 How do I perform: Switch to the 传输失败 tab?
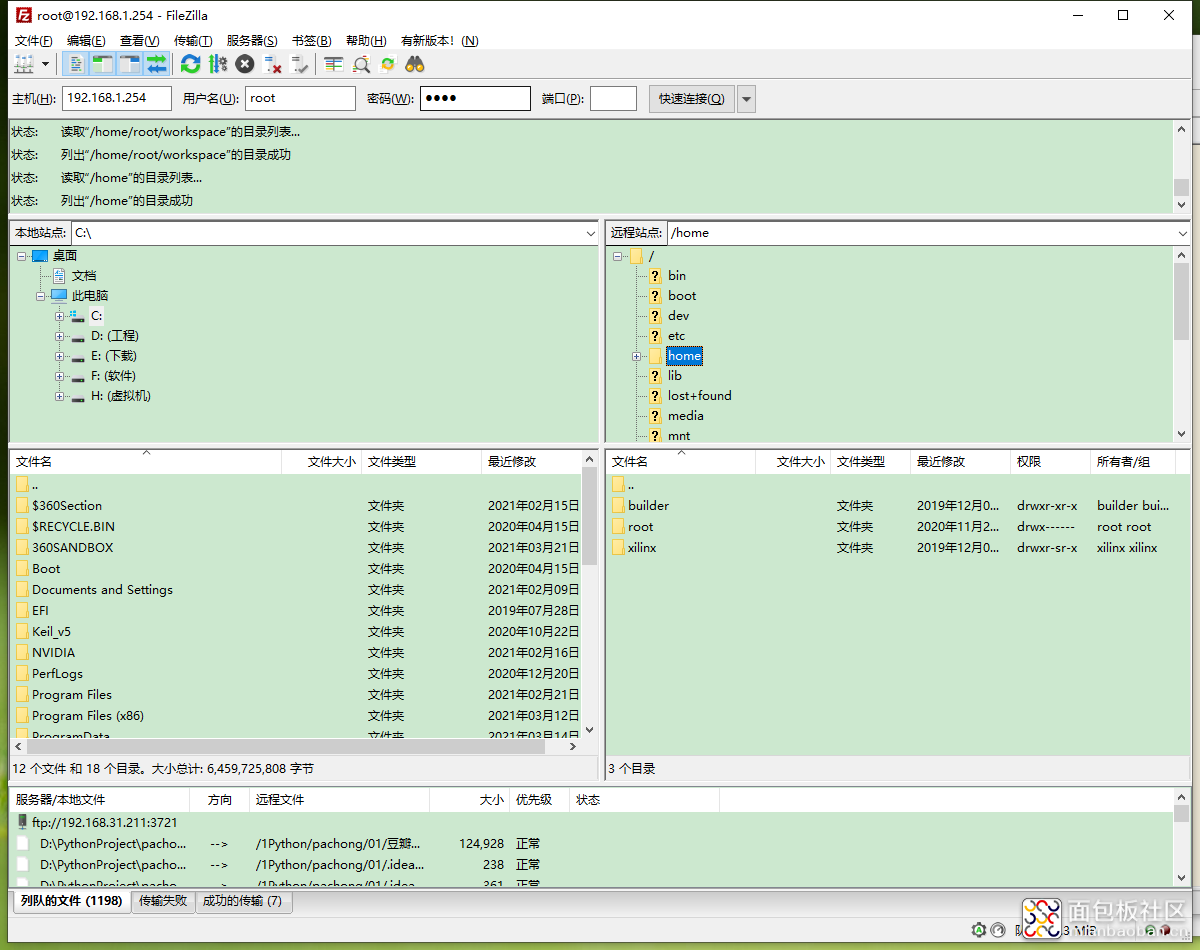point(163,901)
